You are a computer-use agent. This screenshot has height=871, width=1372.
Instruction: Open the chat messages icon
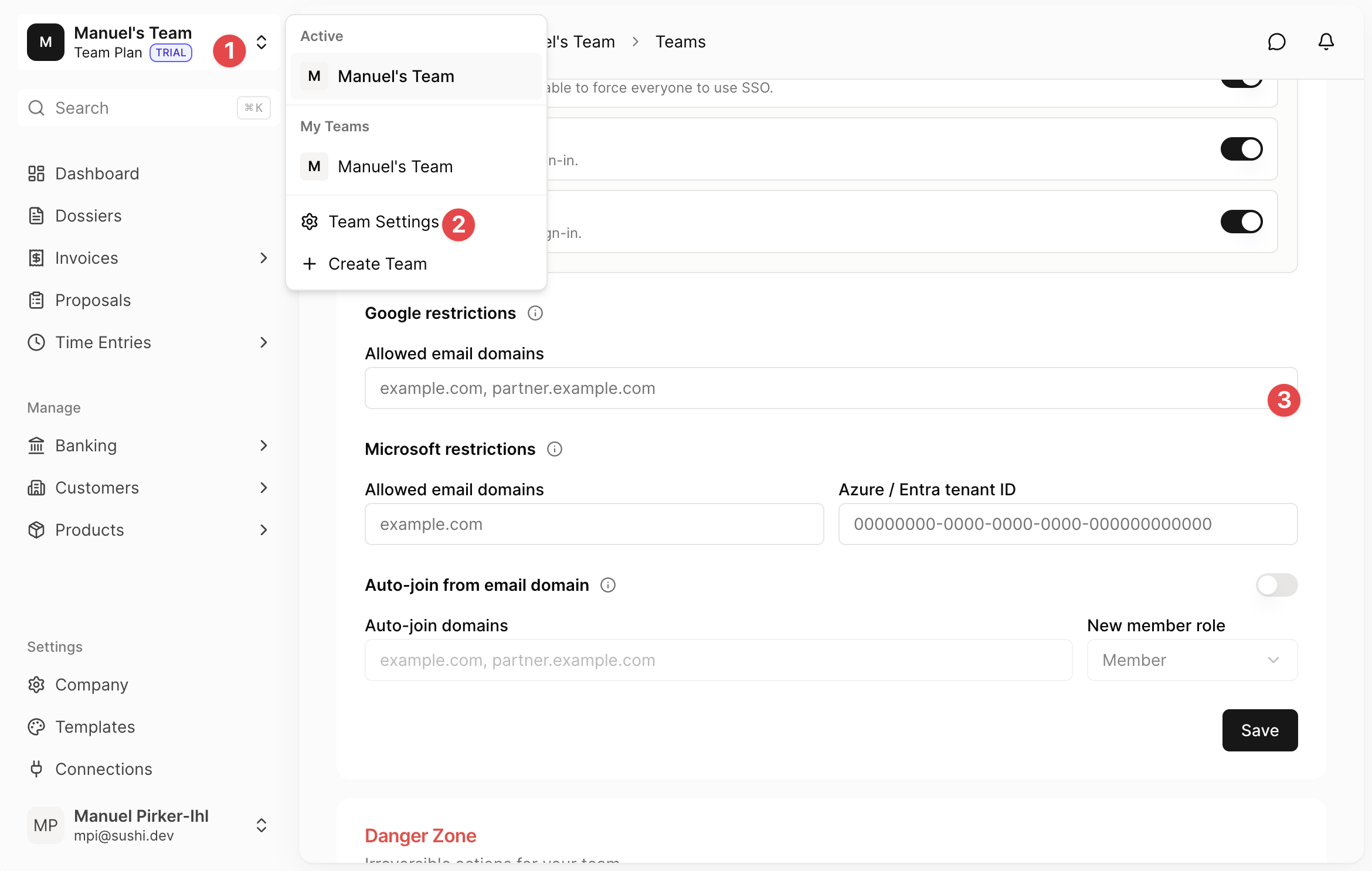click(x=1276, y=42)
